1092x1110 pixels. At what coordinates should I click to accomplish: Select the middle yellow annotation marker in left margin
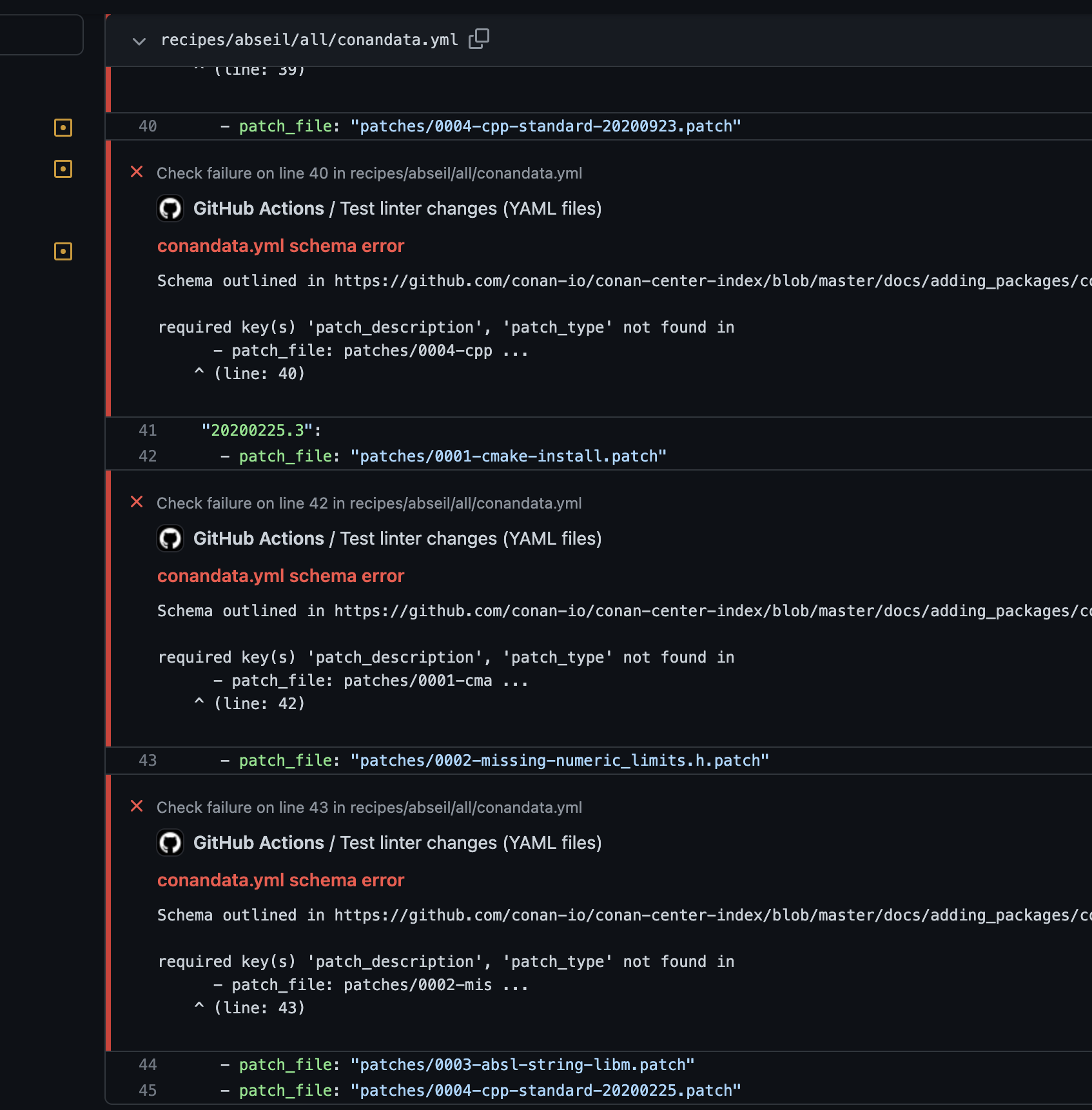click(63, 170)
